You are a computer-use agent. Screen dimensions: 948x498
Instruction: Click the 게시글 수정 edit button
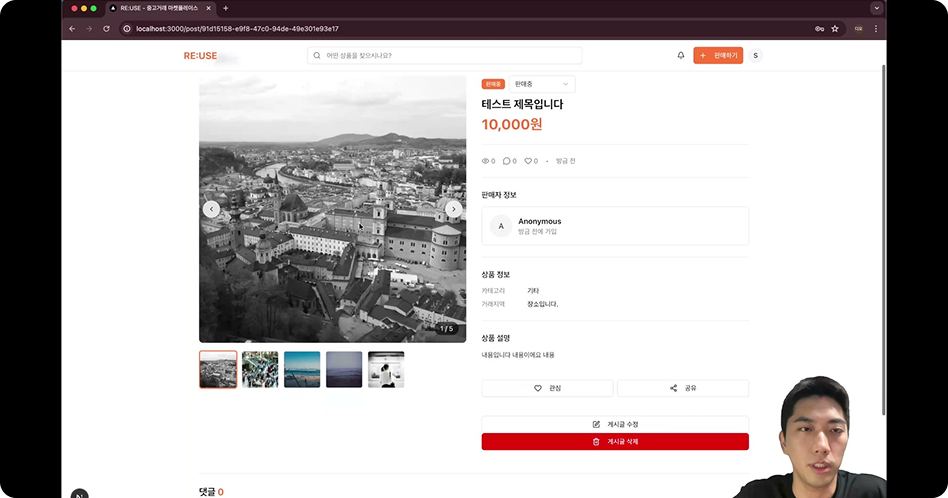click(x=615, y=424)
